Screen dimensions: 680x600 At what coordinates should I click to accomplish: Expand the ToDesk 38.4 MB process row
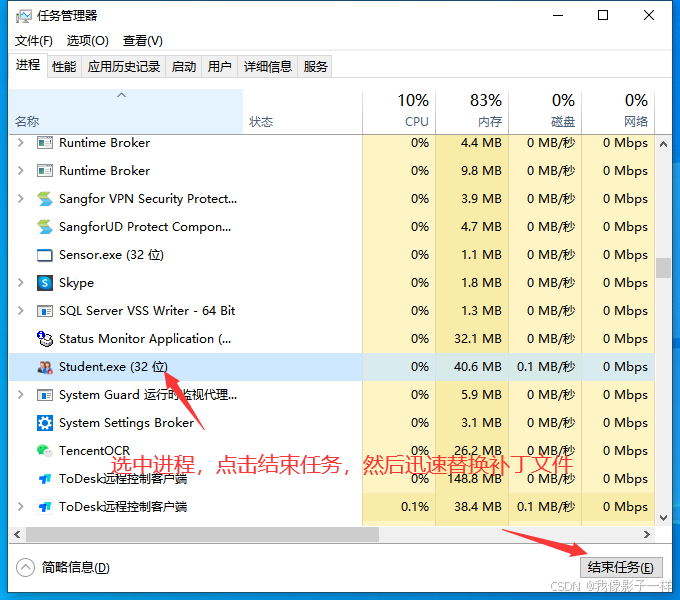pos(20,506)
